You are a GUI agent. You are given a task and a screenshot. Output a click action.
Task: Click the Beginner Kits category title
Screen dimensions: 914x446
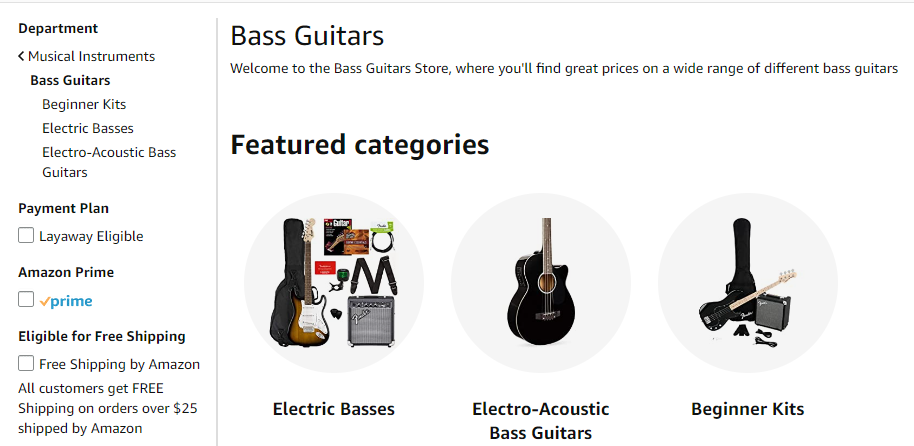point(748,409)
